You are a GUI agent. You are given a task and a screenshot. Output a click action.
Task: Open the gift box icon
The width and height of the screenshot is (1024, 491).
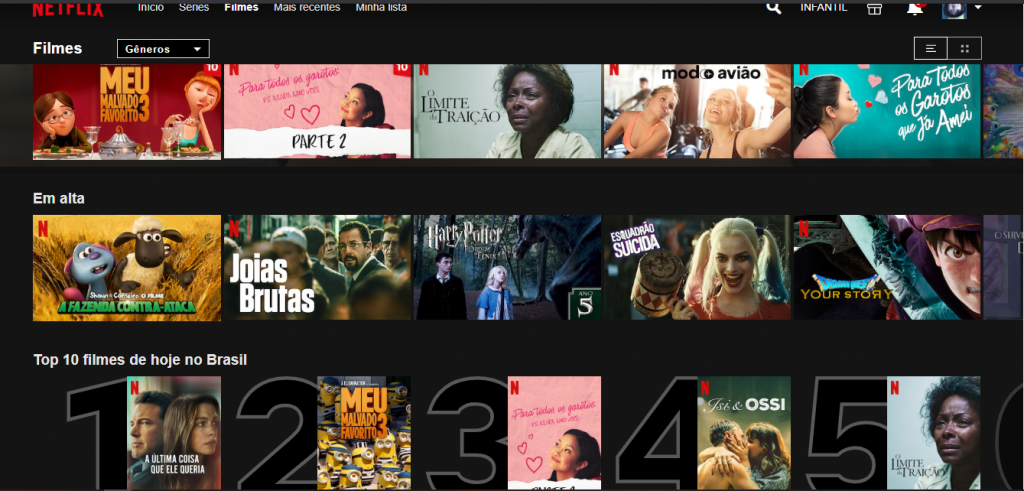click(x=874, y=8)
